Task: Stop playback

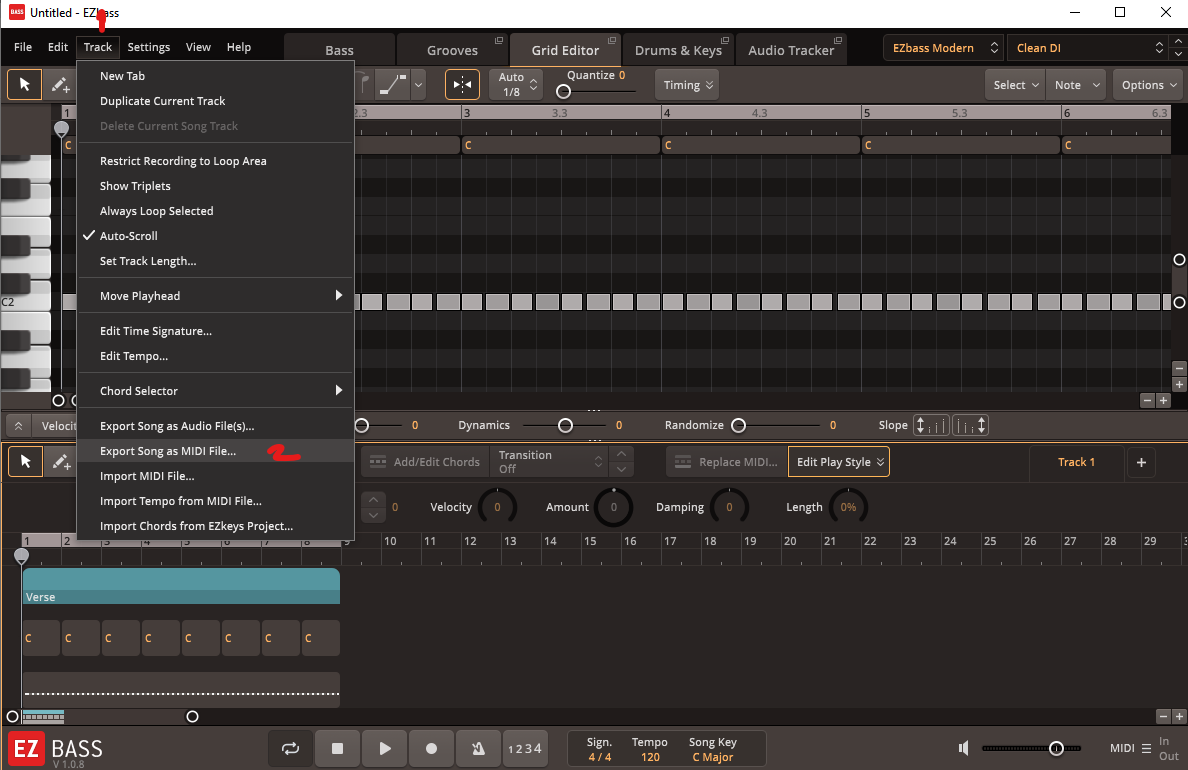Action: tap(338, 749)
